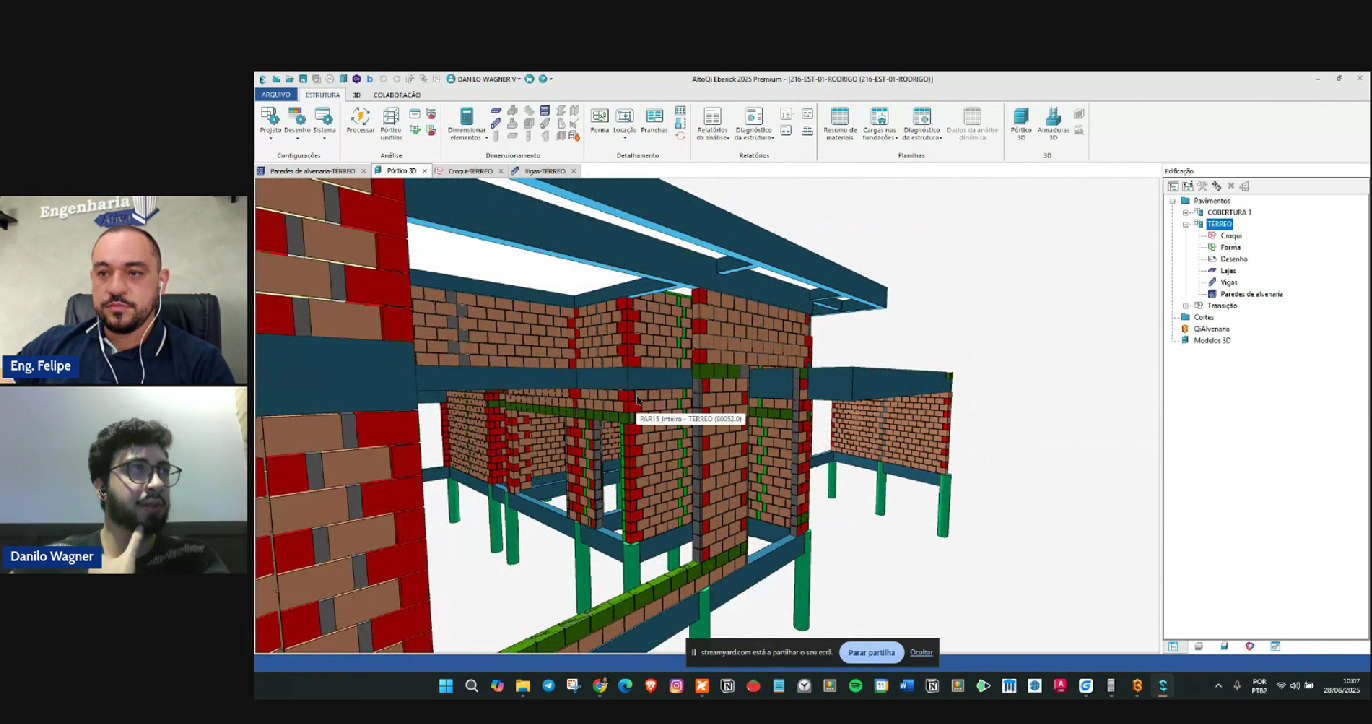
Task: Click the Parar partilha button
Action: tap(871, 652)
